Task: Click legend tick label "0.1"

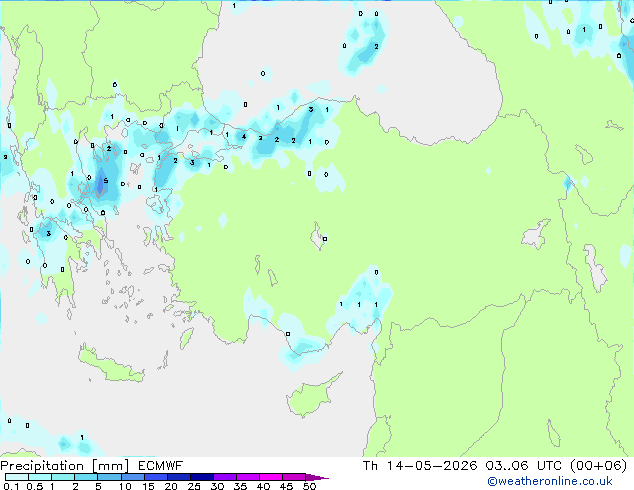Action: click(11, 486)
